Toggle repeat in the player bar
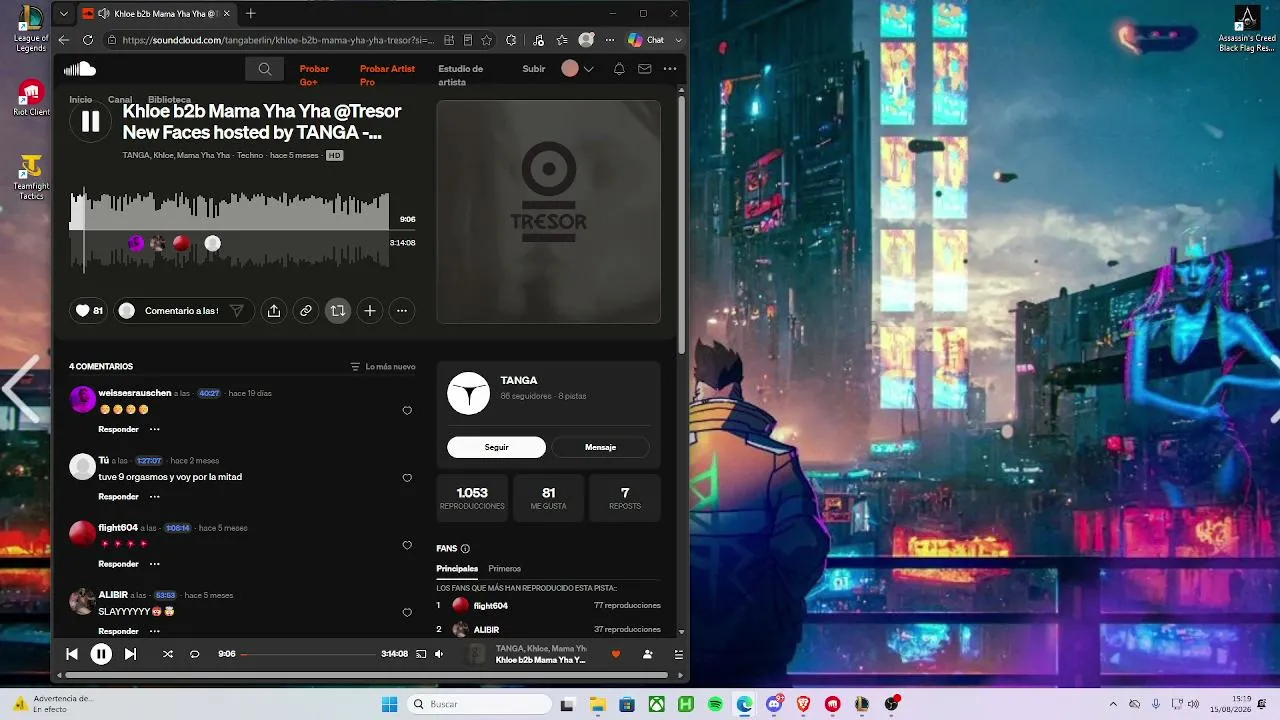The image size is (1280, 720). tap(195, 654)
